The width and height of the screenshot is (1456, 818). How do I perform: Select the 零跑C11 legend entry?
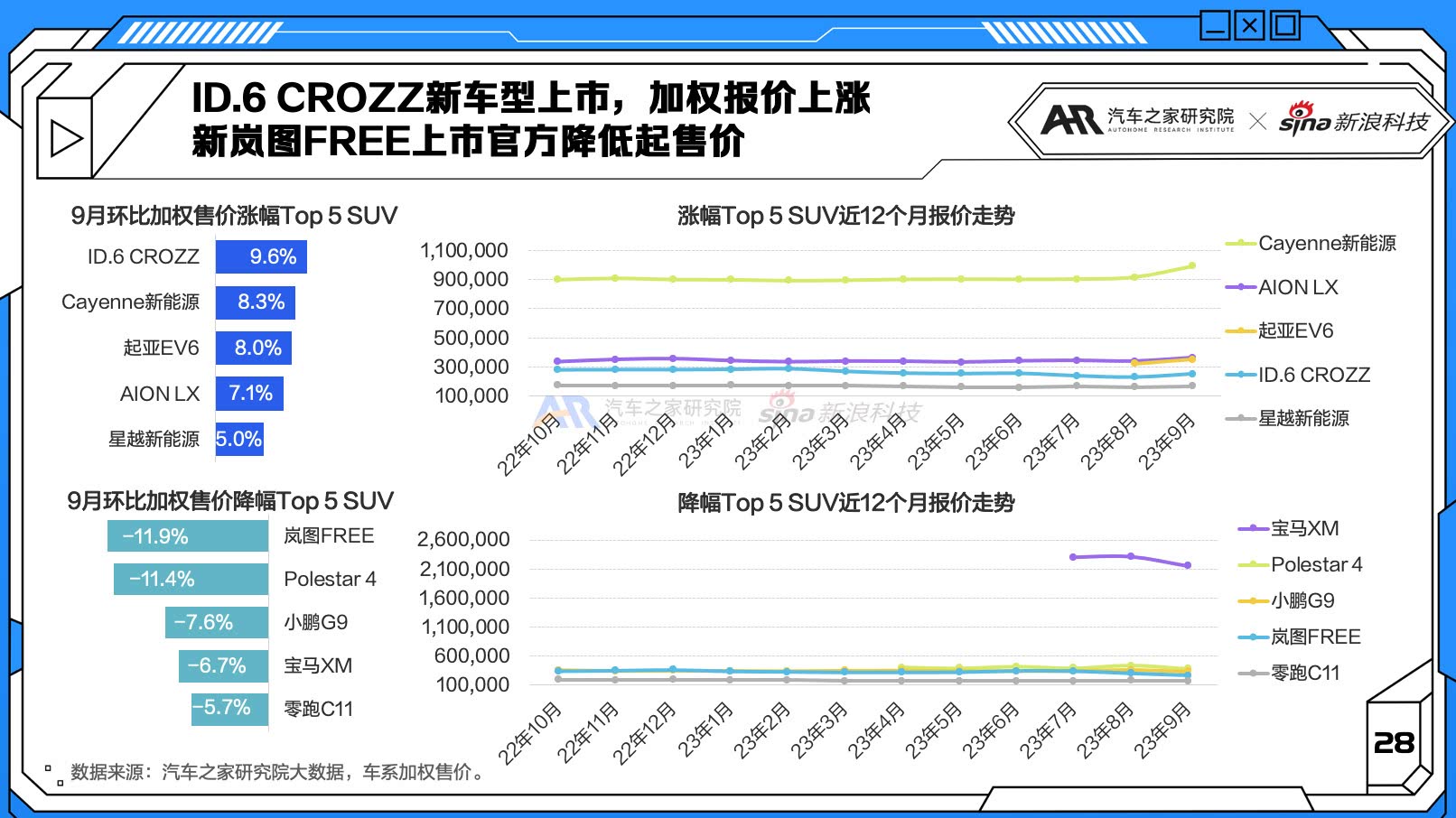(x=1289, y=673)
